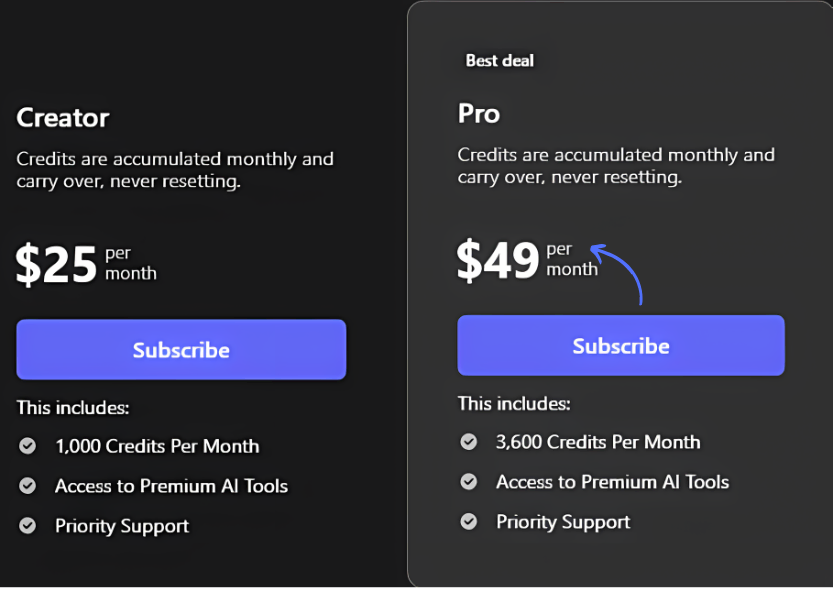Screen dimensions: 833x594
Task: Select the Creator plan heading
Action: [63, 118]
